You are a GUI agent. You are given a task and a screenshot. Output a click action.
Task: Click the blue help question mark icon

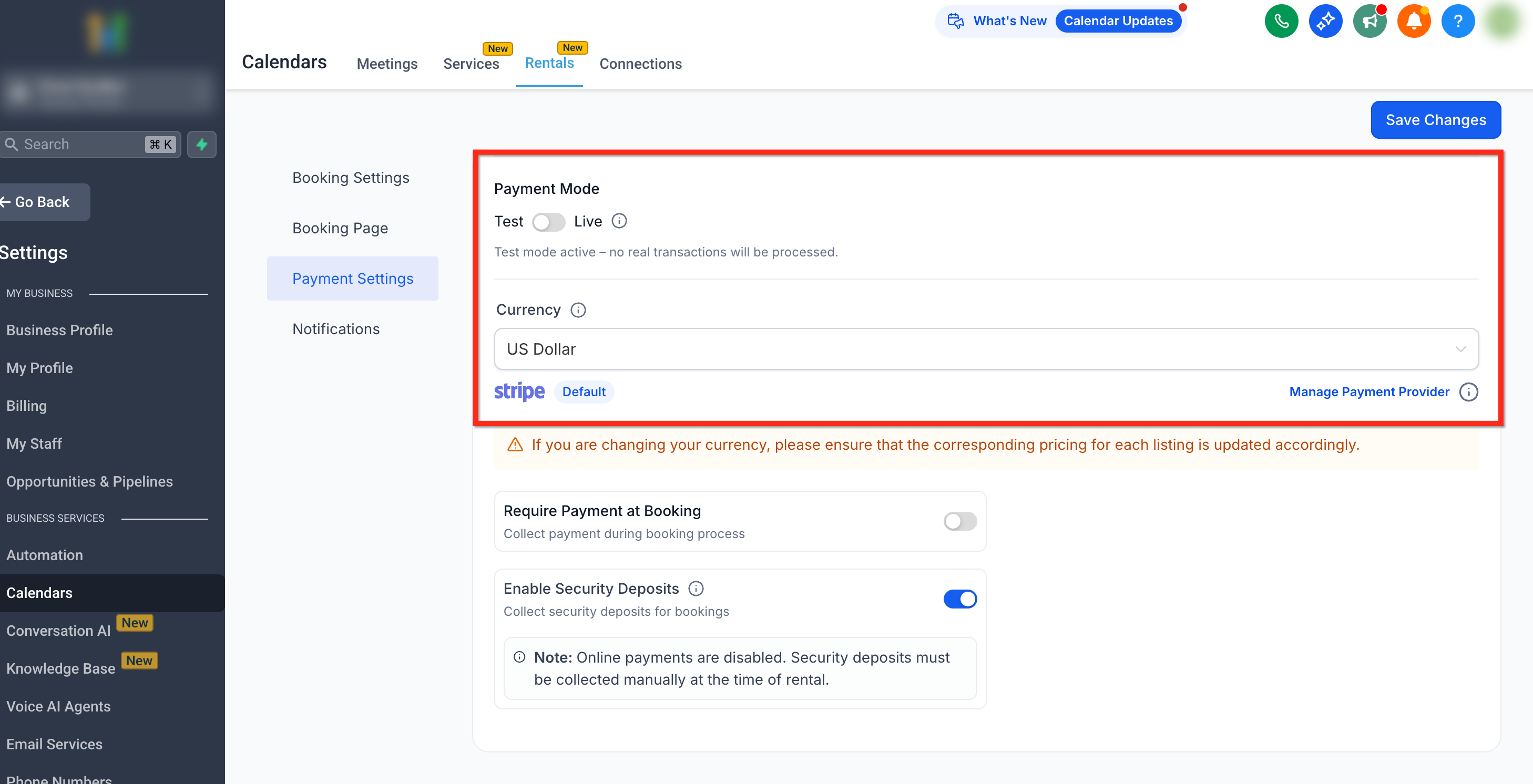click(1457, 22)
